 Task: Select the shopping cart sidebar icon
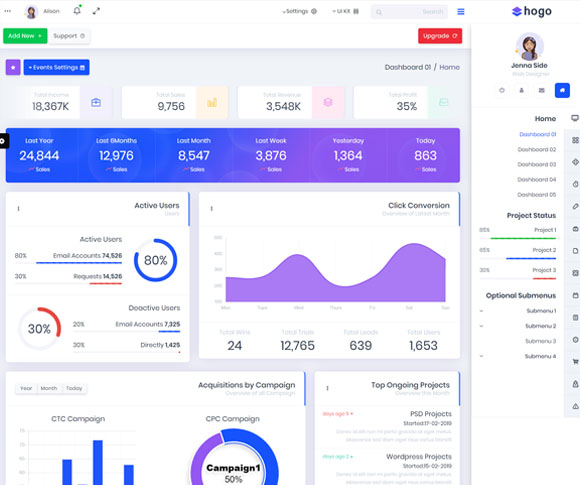click(x=575, y=362)
